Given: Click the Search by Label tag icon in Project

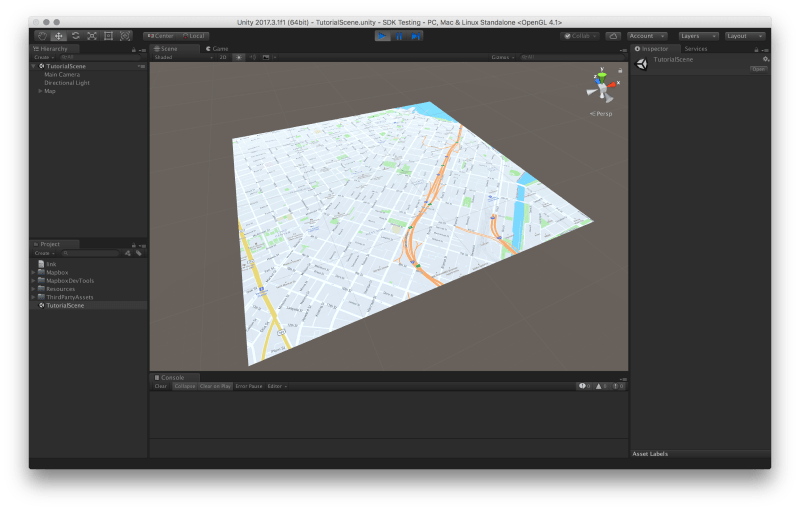Looking at the screenshot, I should pos(138,253).
